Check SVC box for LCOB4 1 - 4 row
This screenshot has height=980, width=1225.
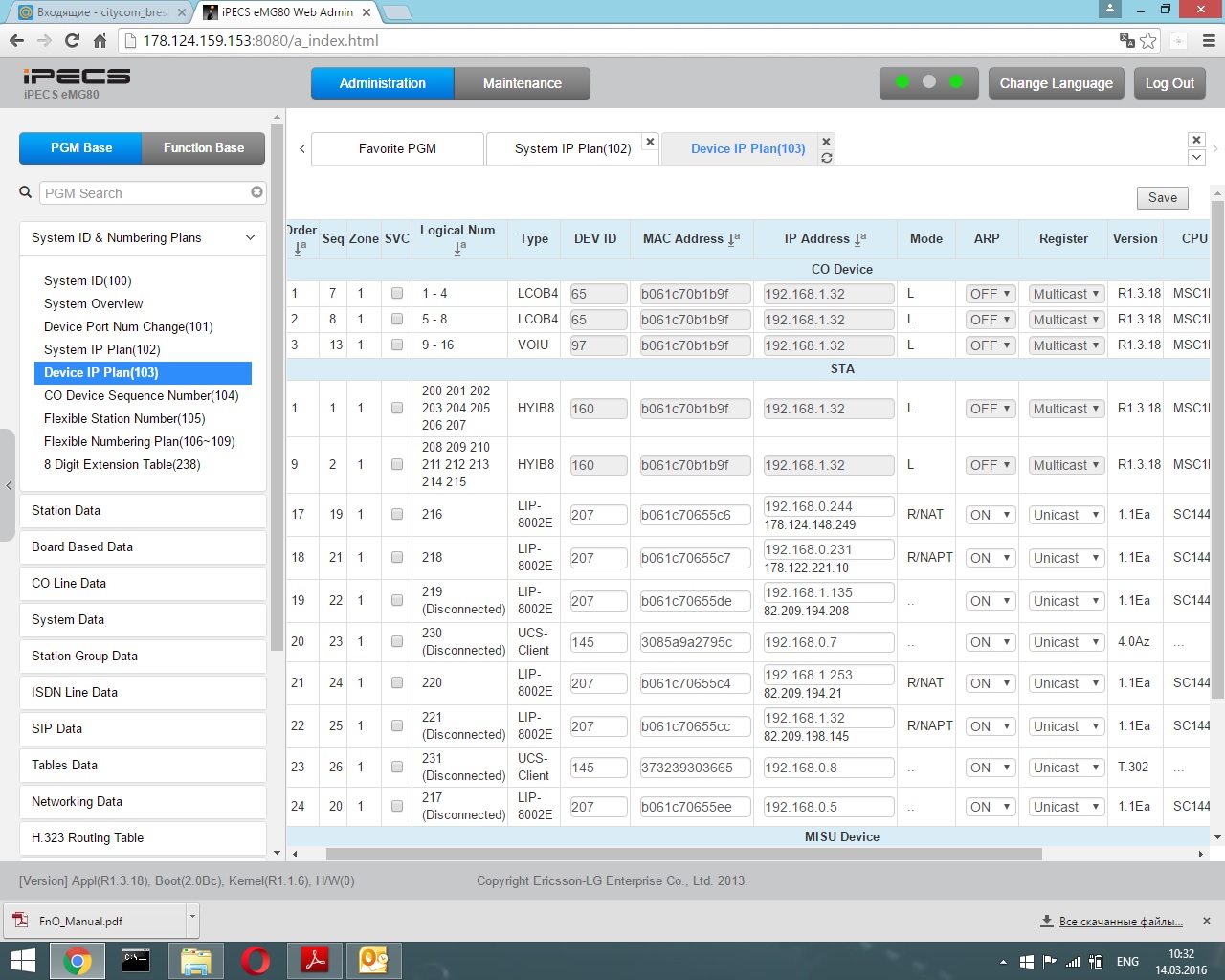[397, 294]
